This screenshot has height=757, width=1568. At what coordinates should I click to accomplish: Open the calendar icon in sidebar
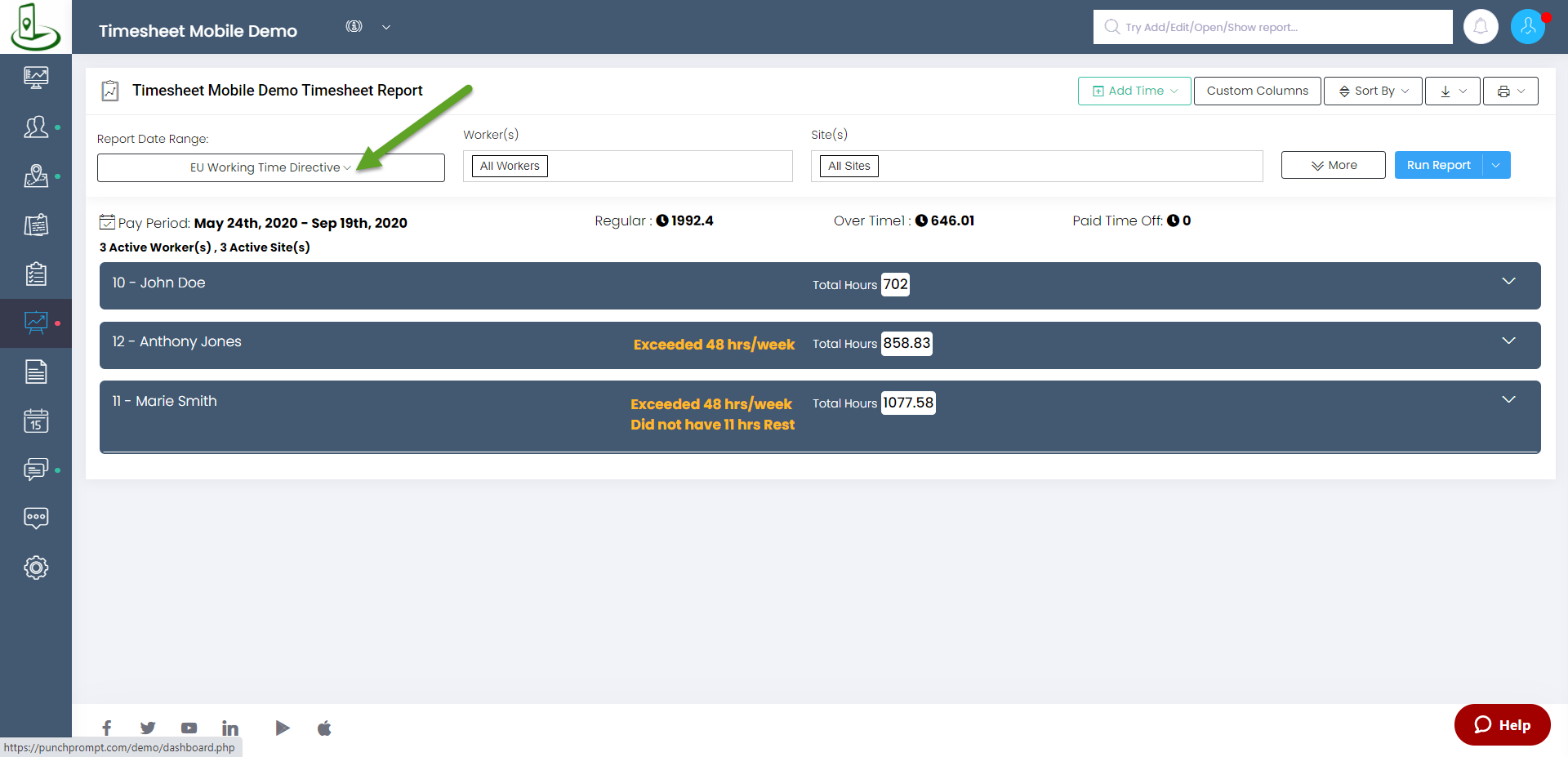click(36, 421)
